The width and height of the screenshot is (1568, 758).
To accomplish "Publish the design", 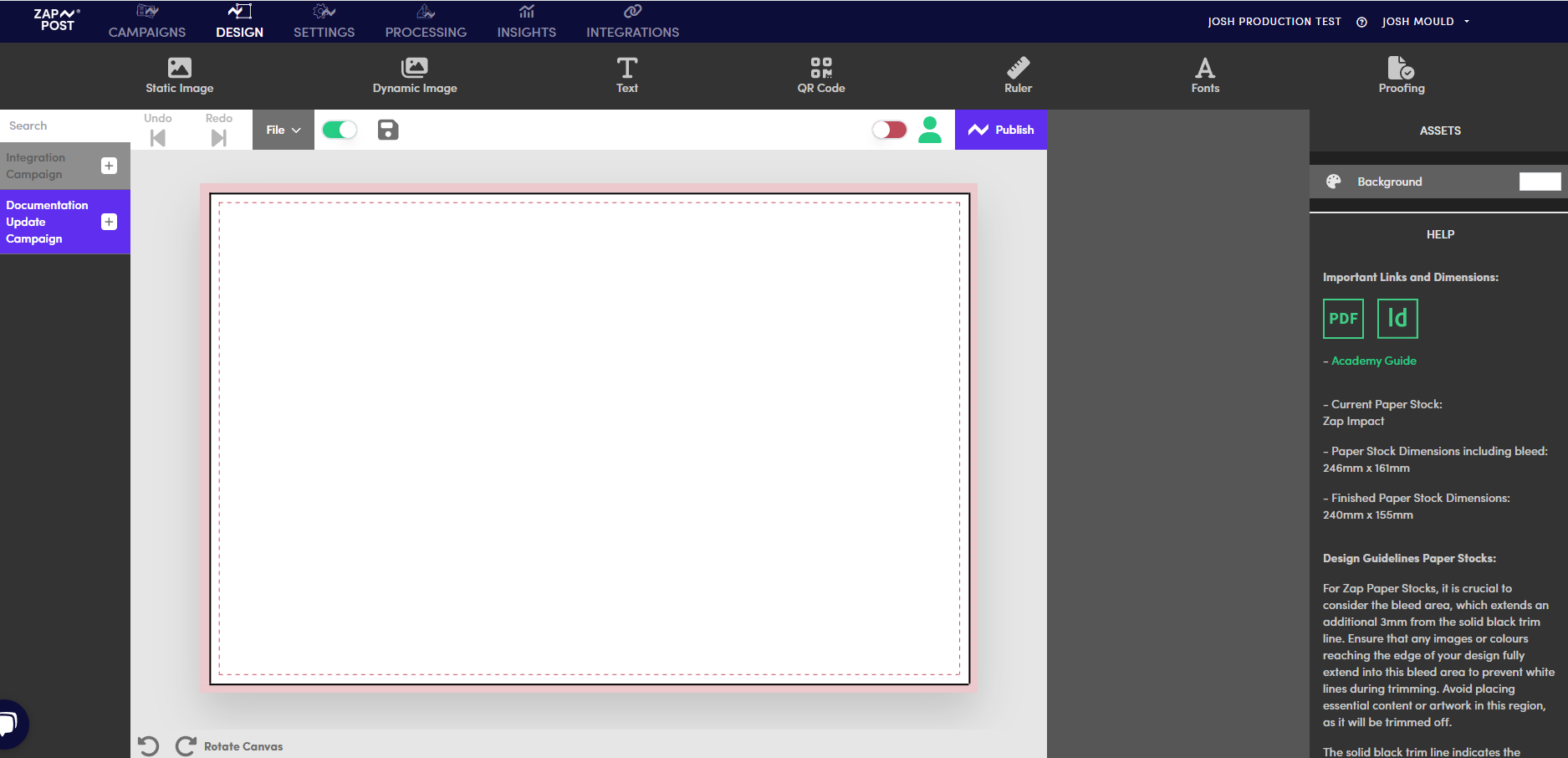I will (1001, 130).
